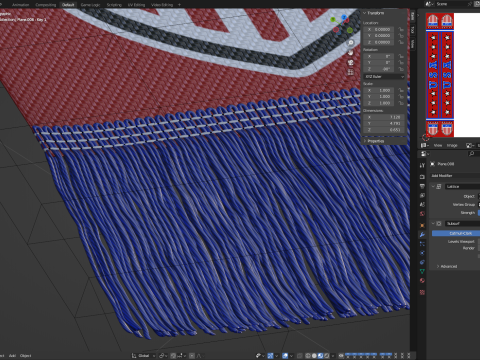The image size is (480, 360).
Task: Open the XYZ Euler rotation mode dropdown
Action: pyautogui.click(x=385, y=77)
